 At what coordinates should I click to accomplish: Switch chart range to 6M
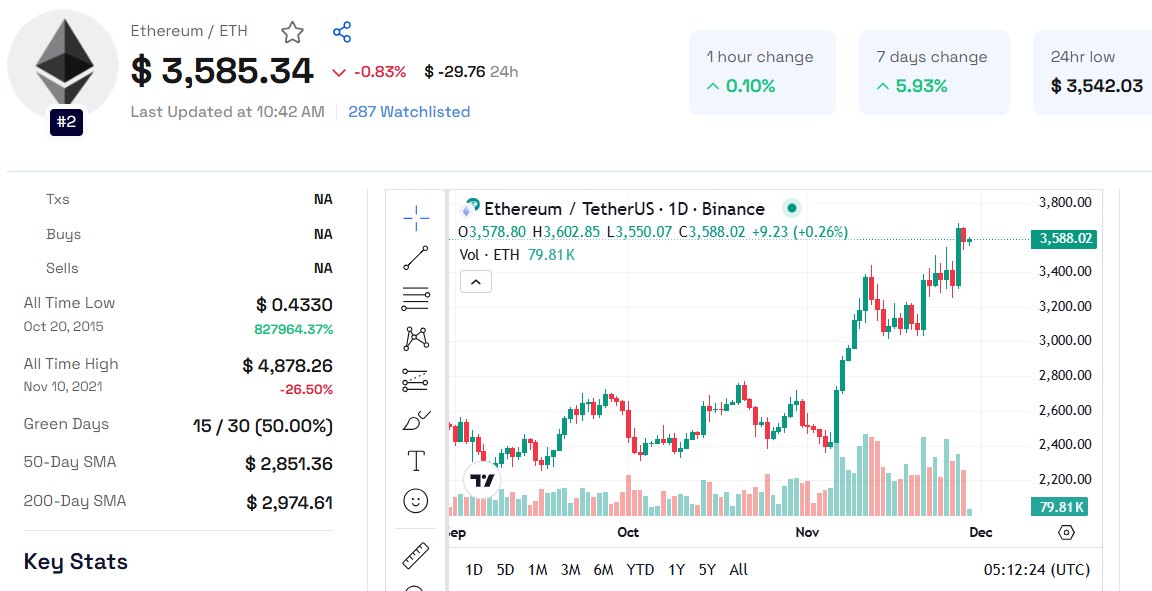[603, 570]
